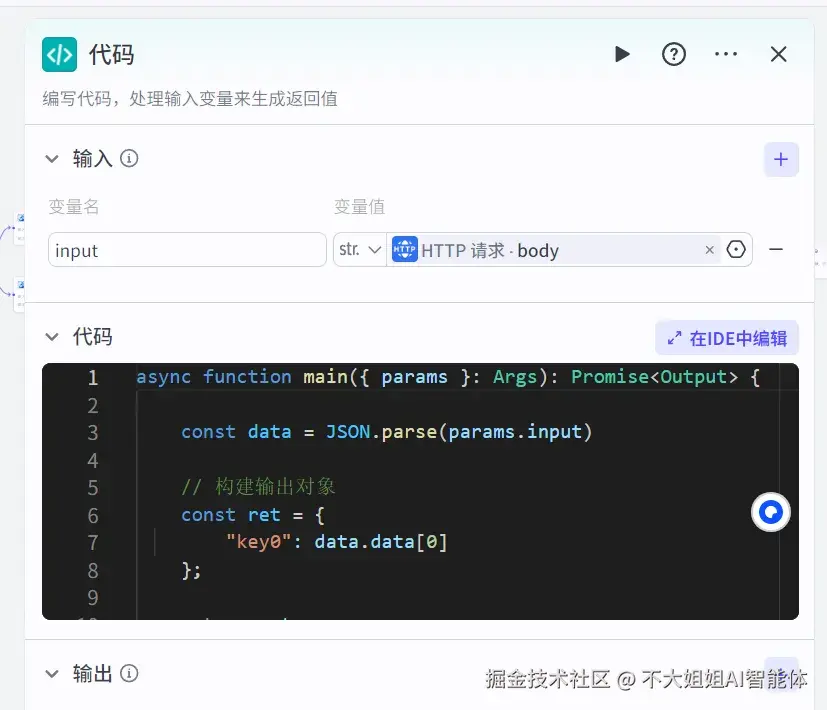827x710 pixels.
Task: Click the input variable name field
Action: (186, 250)
